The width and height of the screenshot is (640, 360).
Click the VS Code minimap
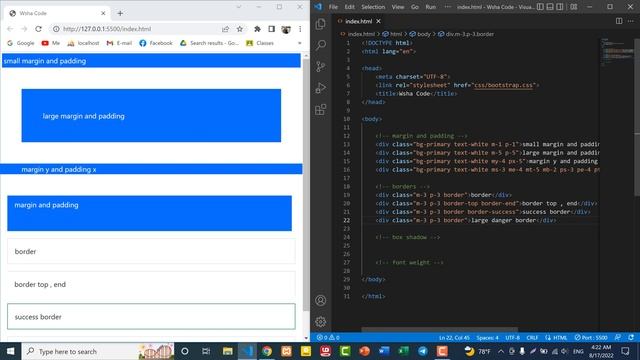pyautogui.click(x=616, y=53)
